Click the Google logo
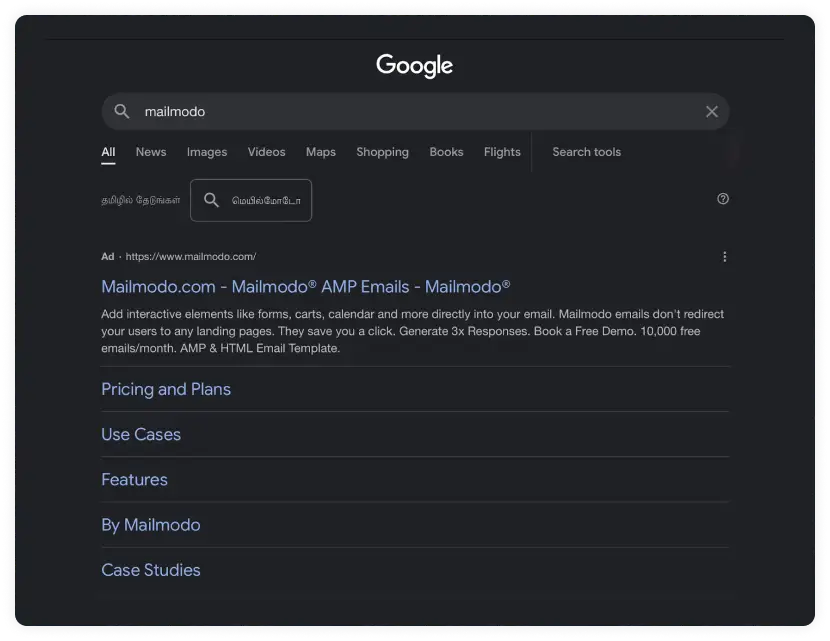This screenshot has height=641, width=830. click(x=414, y=66)
